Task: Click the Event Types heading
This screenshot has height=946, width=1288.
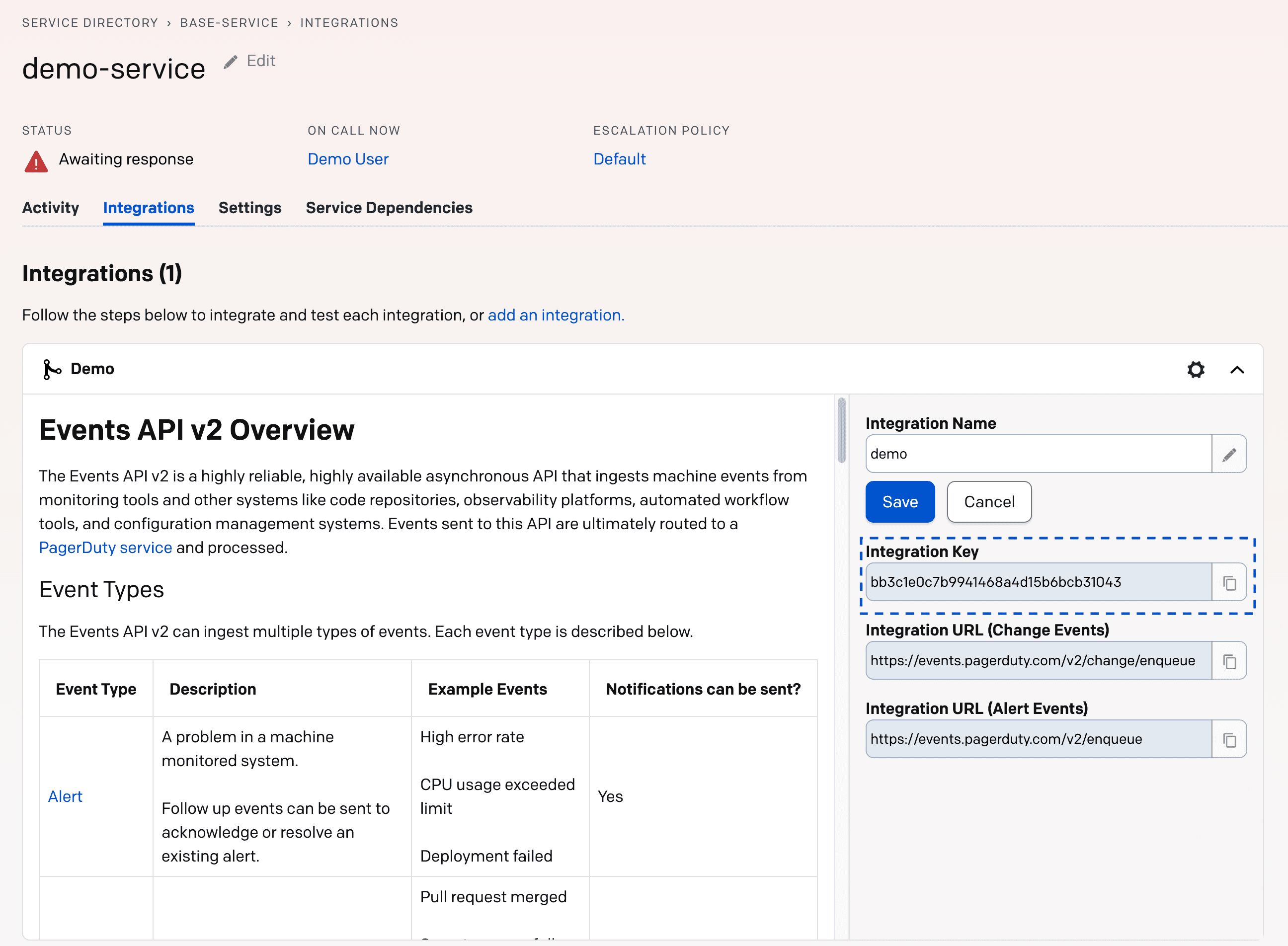Action: 101,590
